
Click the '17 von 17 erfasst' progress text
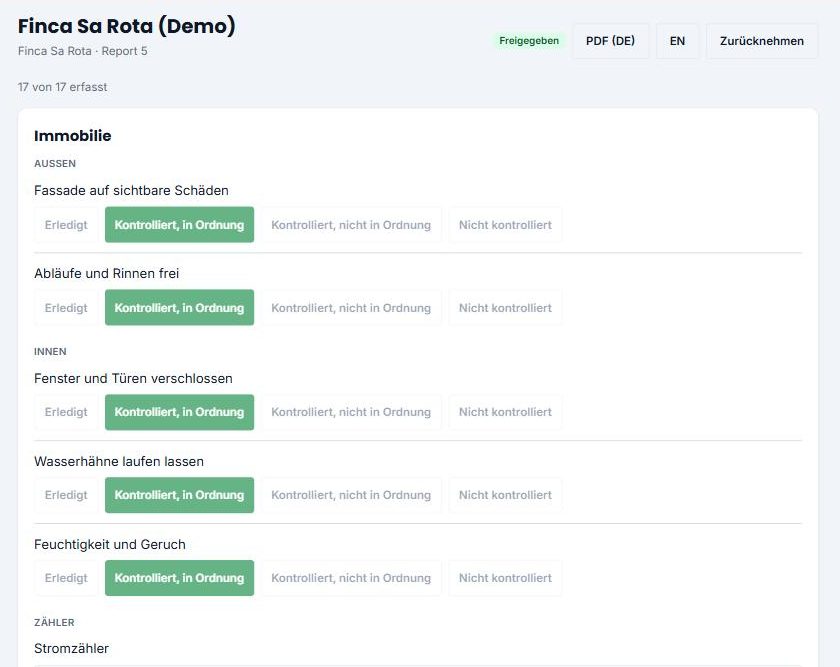click(x=62, y=87)
